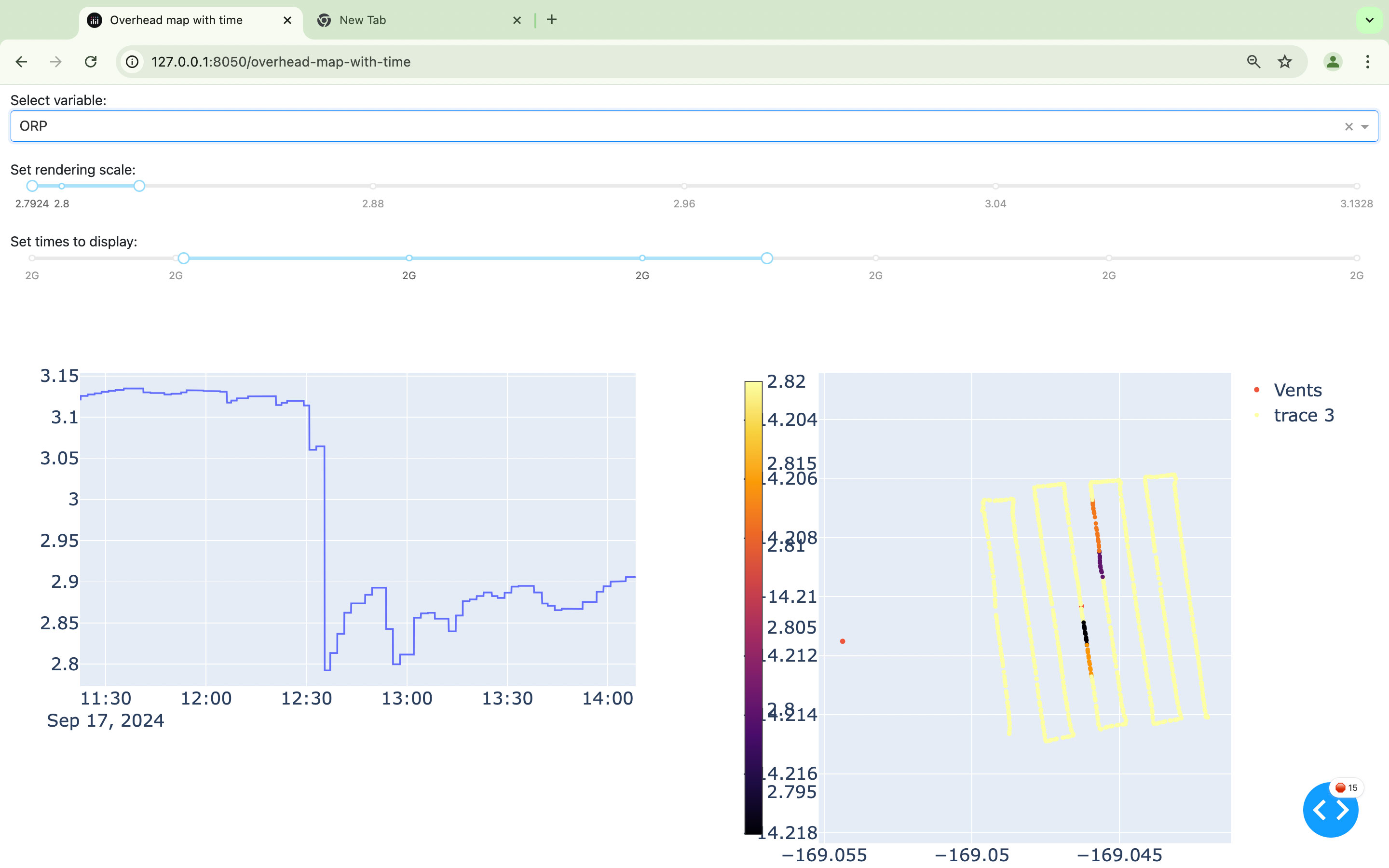1389x868 pixels.
Task: Bookmark this page with the star icon
Action: pos(1284,62)
